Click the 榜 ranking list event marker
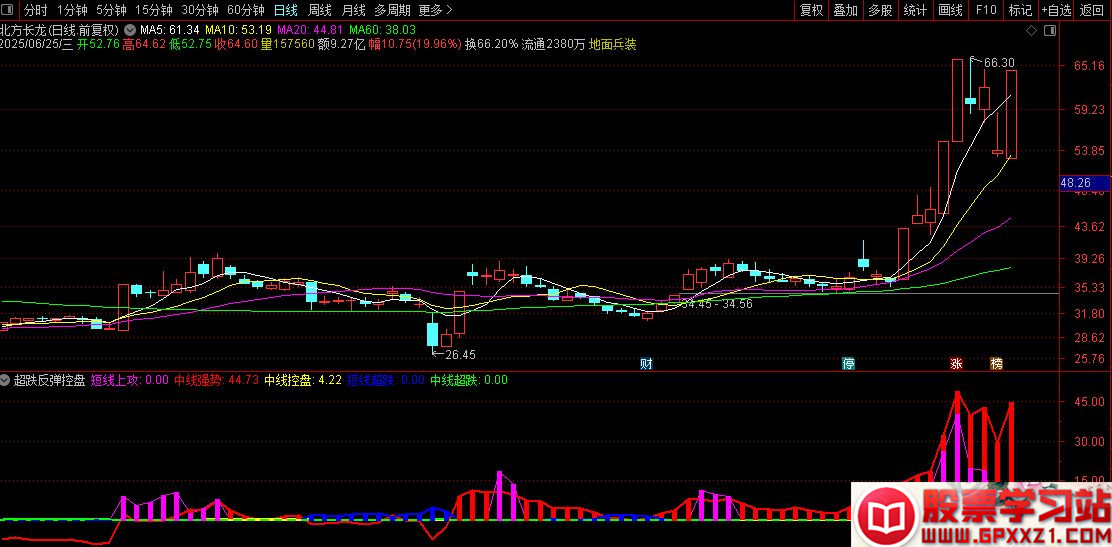This screenshot has width=1112, height=547. point(997,363)
